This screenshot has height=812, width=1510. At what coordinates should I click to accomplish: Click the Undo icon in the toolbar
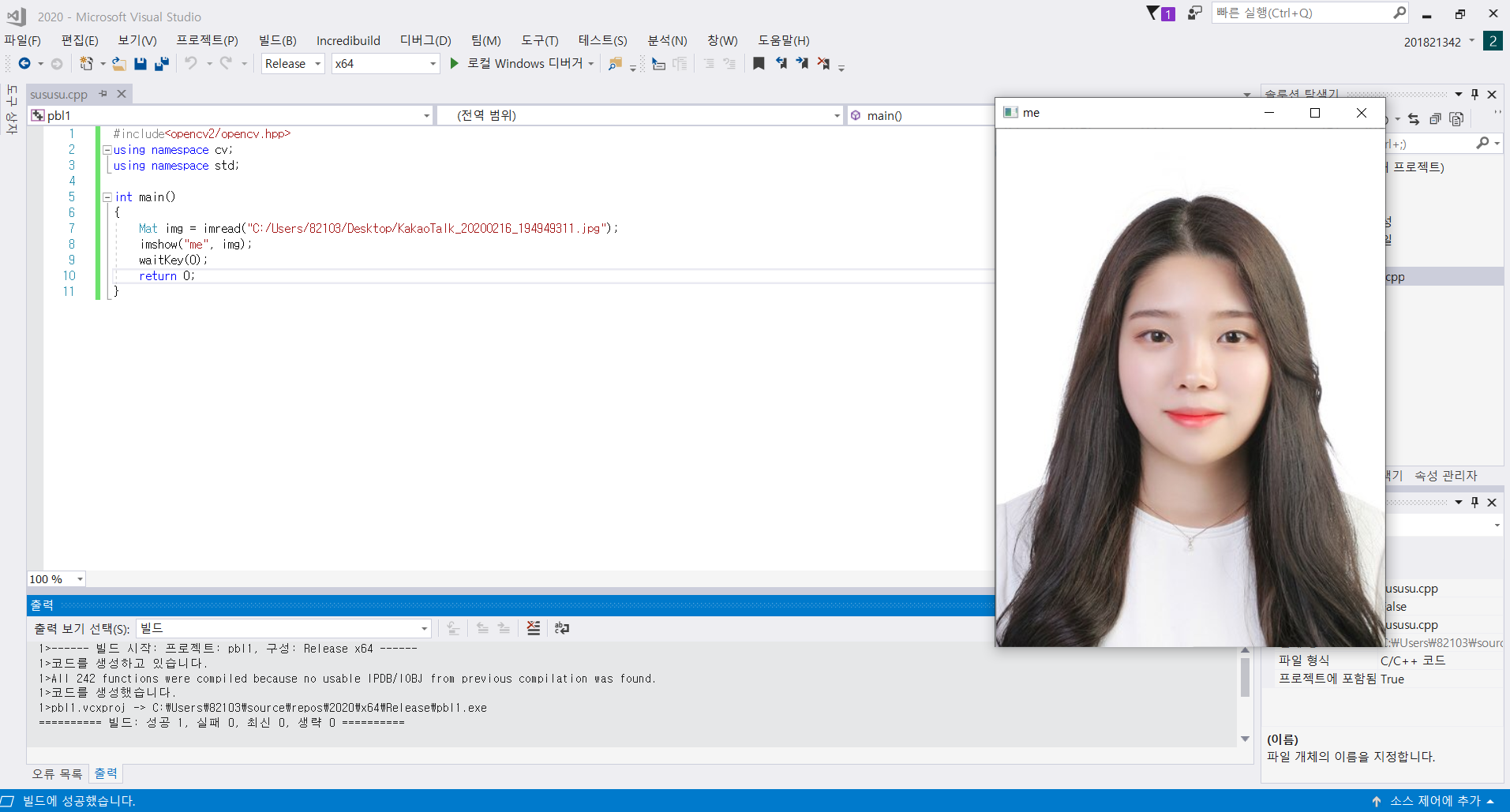pyautogui.click(x=192, y=63)
